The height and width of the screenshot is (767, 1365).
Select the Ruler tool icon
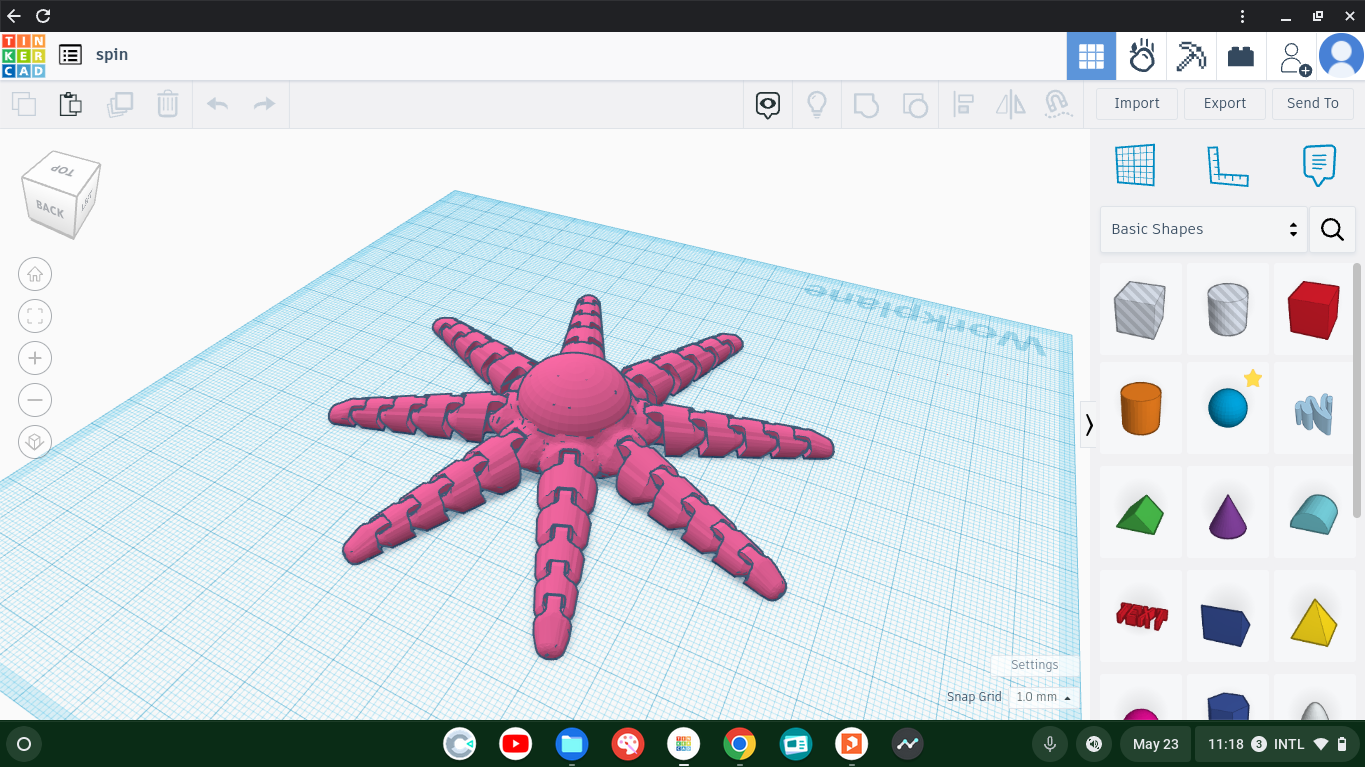(x=1227, y=166)
